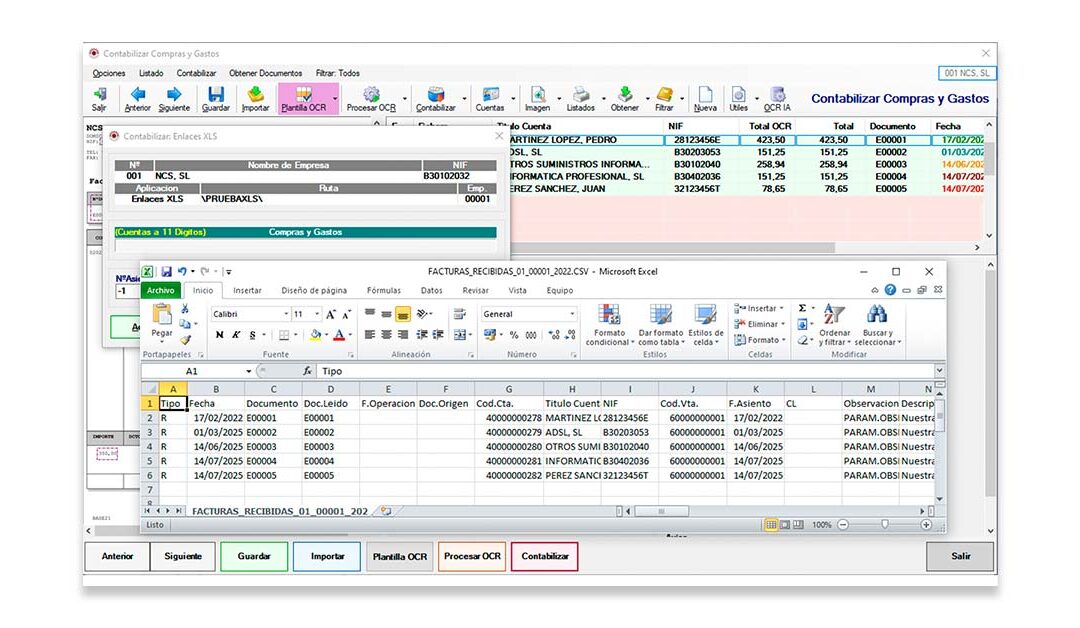Click the Listados printer icon
This screenshot has width=1080, height=628.
(x=581, y=98)
